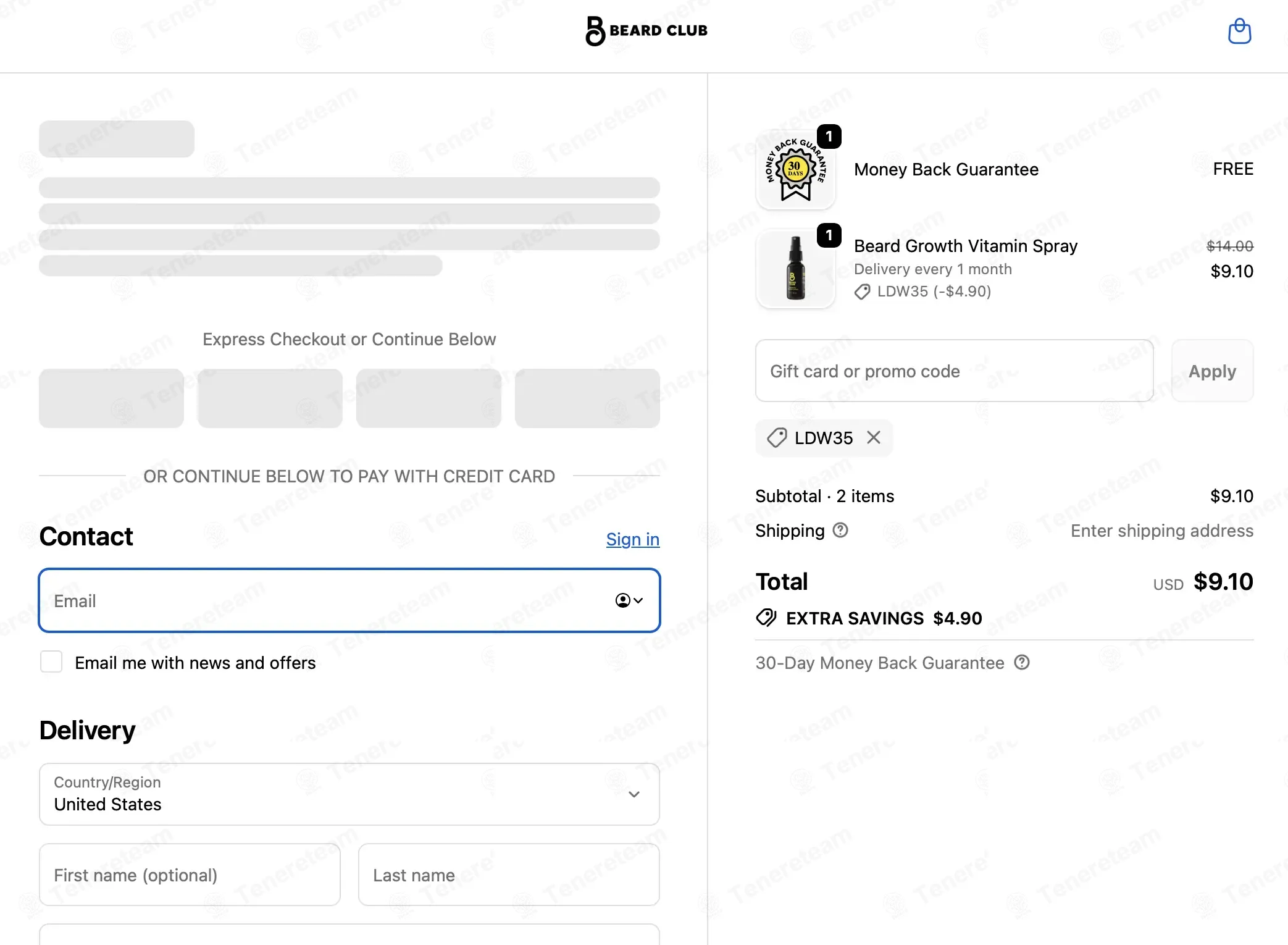Click the Beard Growth Vitamin Spray thumbnail

click(x=795, y=269)
